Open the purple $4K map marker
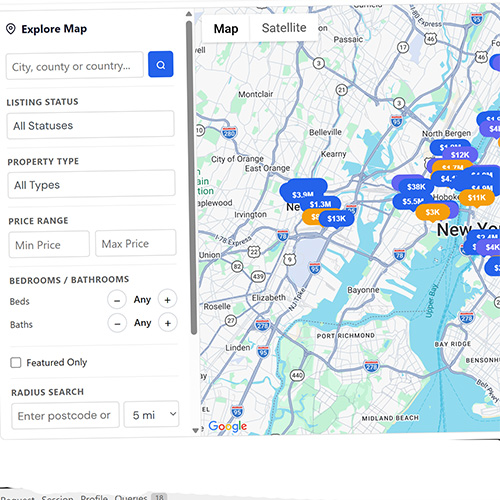The image size is (500, 500). coord(490,247)
